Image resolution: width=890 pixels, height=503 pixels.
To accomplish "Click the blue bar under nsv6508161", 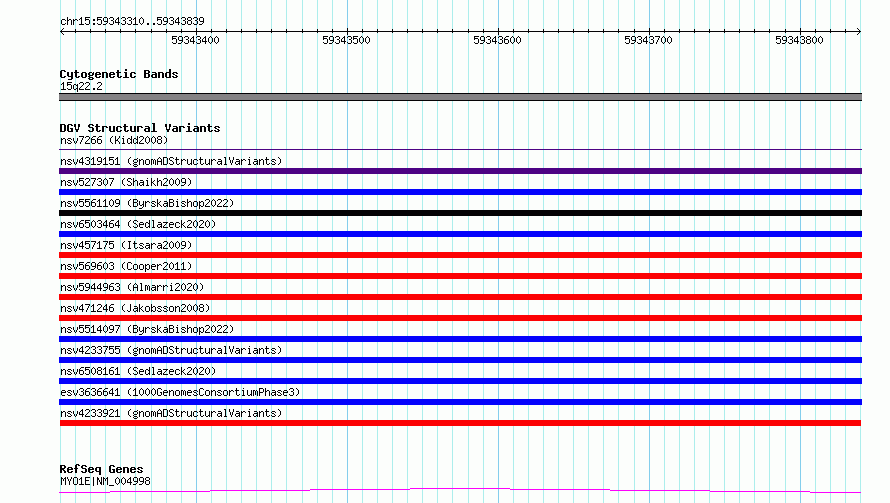I will point(460,381).
